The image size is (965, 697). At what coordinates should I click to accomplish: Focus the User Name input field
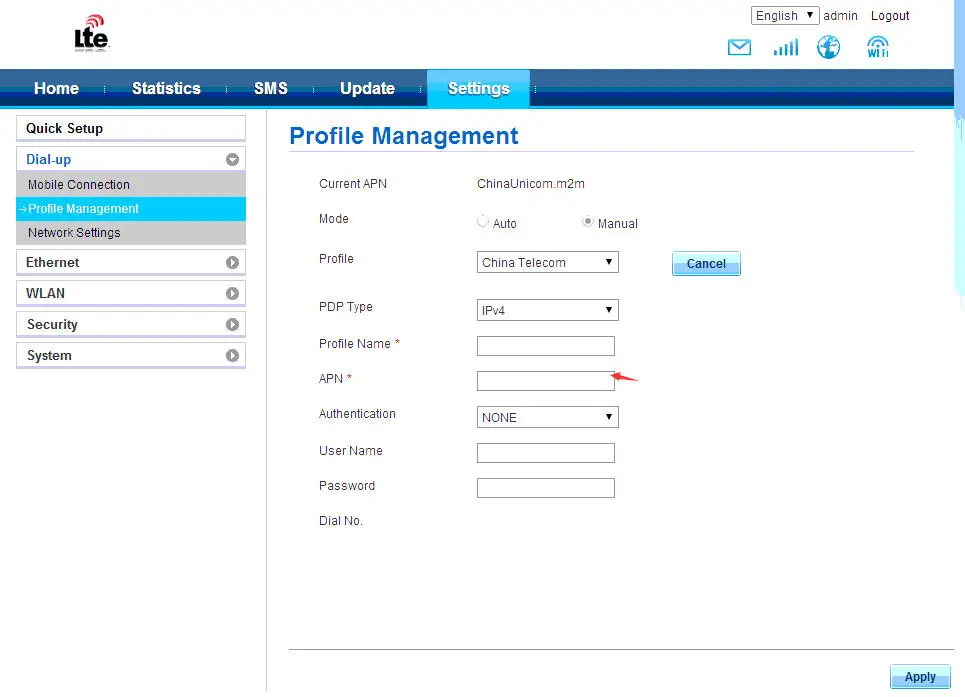tap(545, 453)
